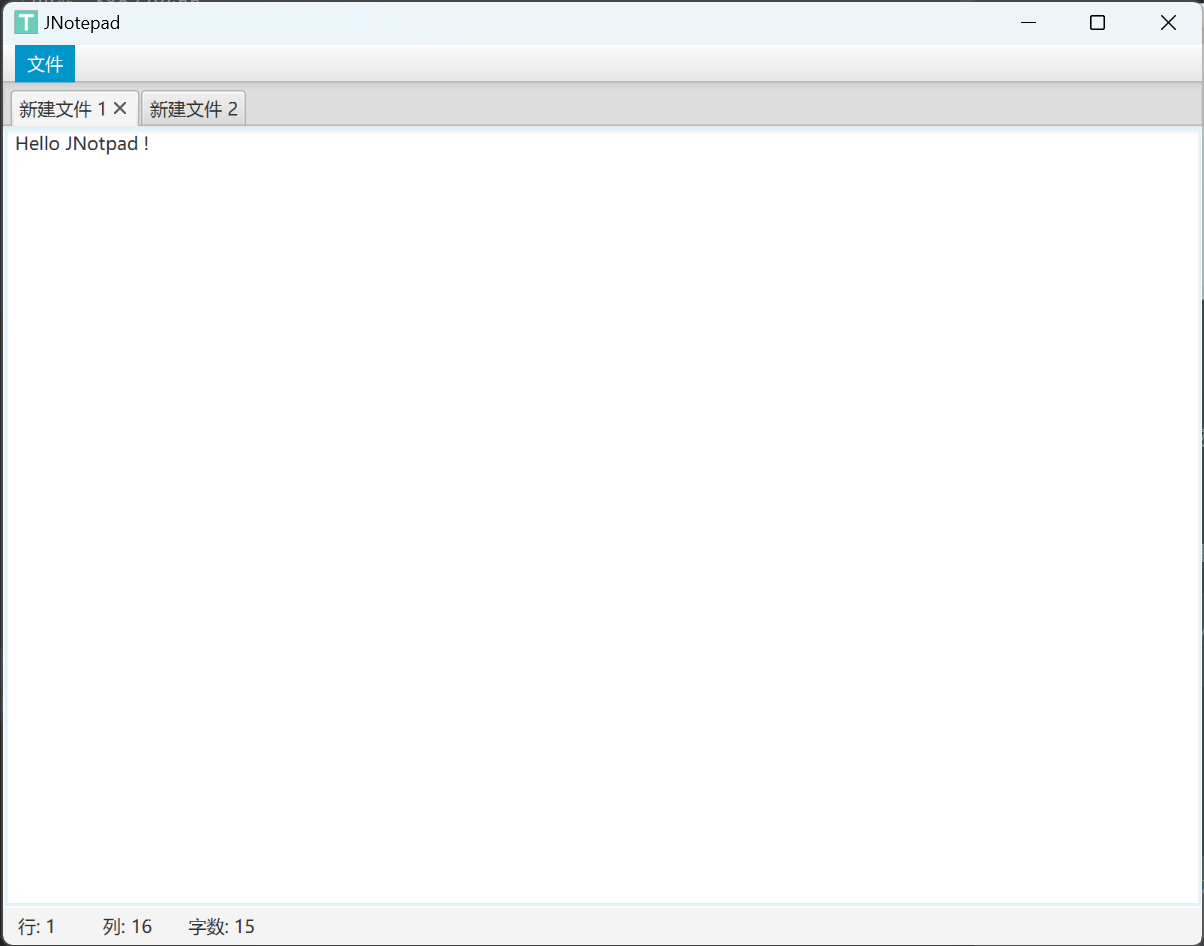The width and height of the screenshot is (1204, 946).
Task: Minimize the JNotepad window
Action: (x=1028, y=22)
